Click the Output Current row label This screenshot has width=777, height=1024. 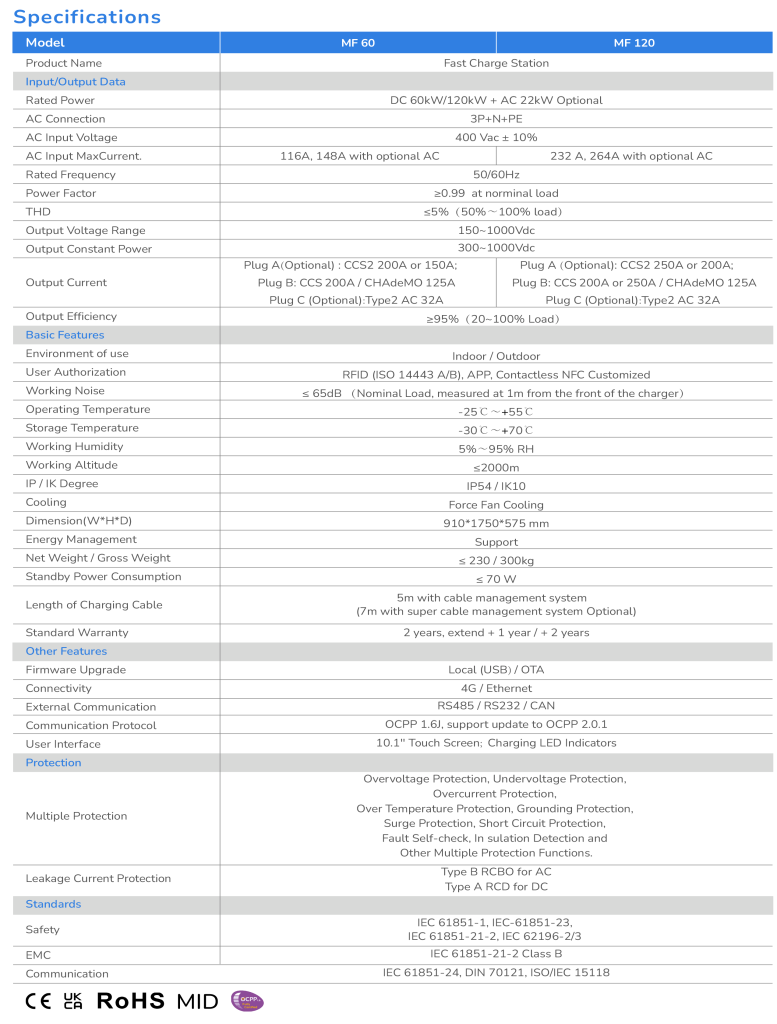[66, 282]
